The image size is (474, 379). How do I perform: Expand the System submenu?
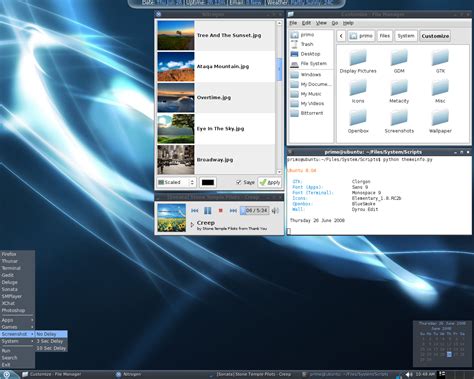click(x=17, y=341)
